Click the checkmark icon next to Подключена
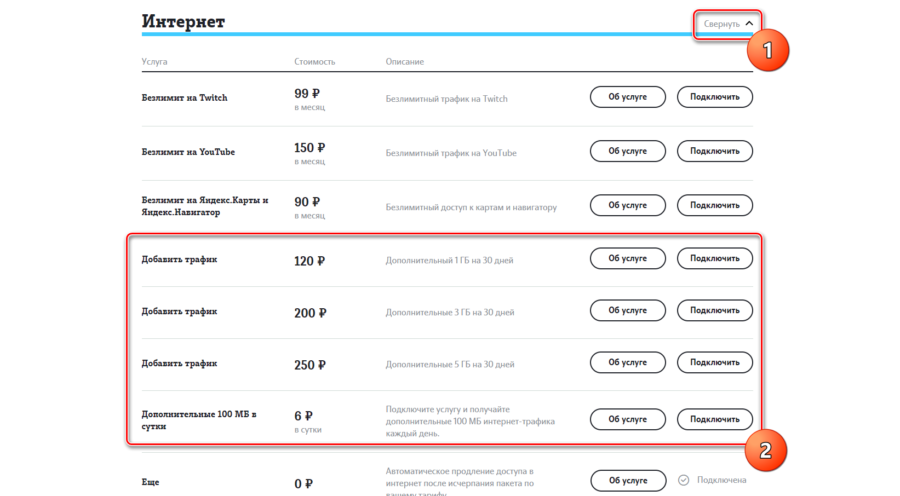The width and height of the screenshot is (900, 496). 683,480
